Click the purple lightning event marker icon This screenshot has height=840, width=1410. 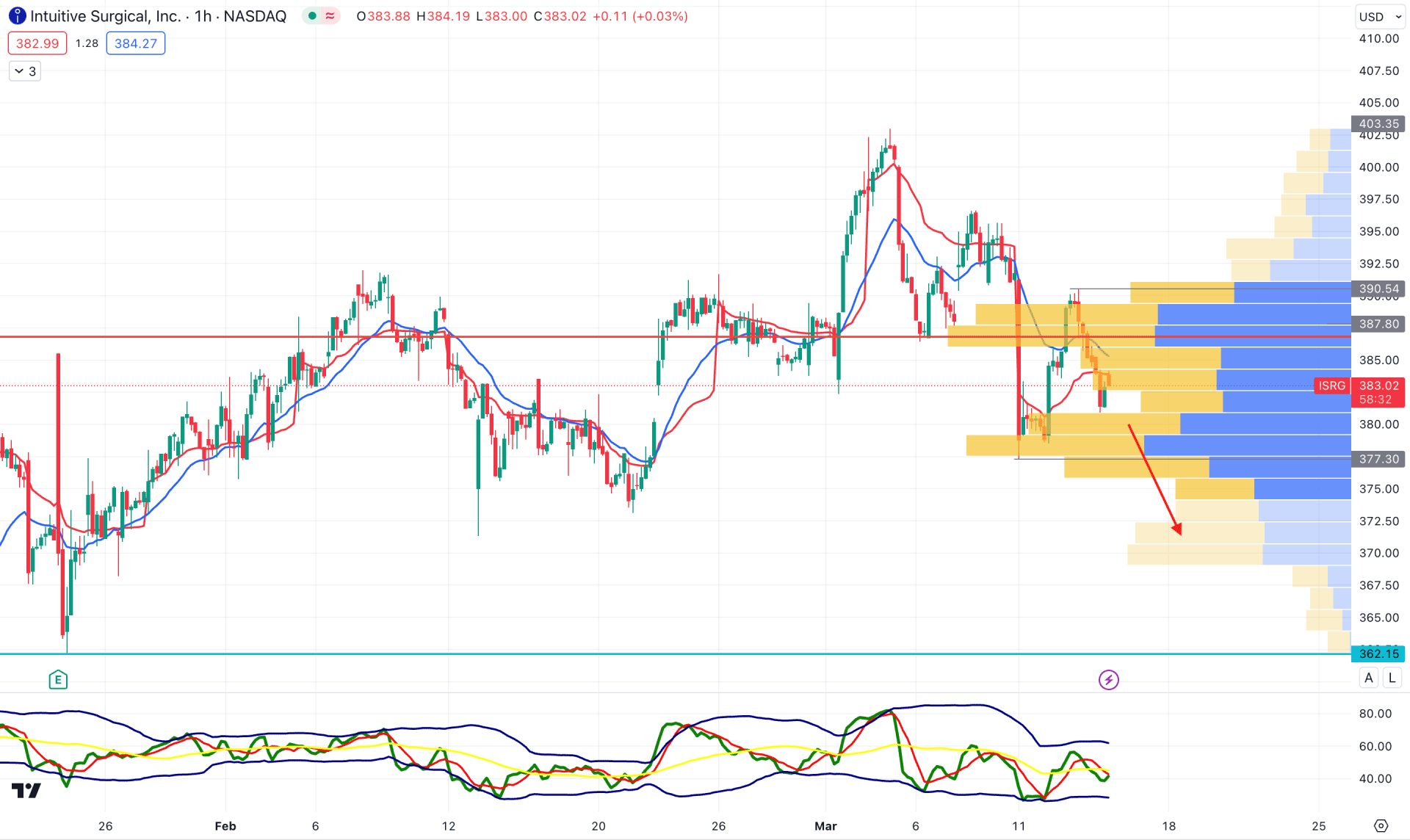[x=1108, y=680]
